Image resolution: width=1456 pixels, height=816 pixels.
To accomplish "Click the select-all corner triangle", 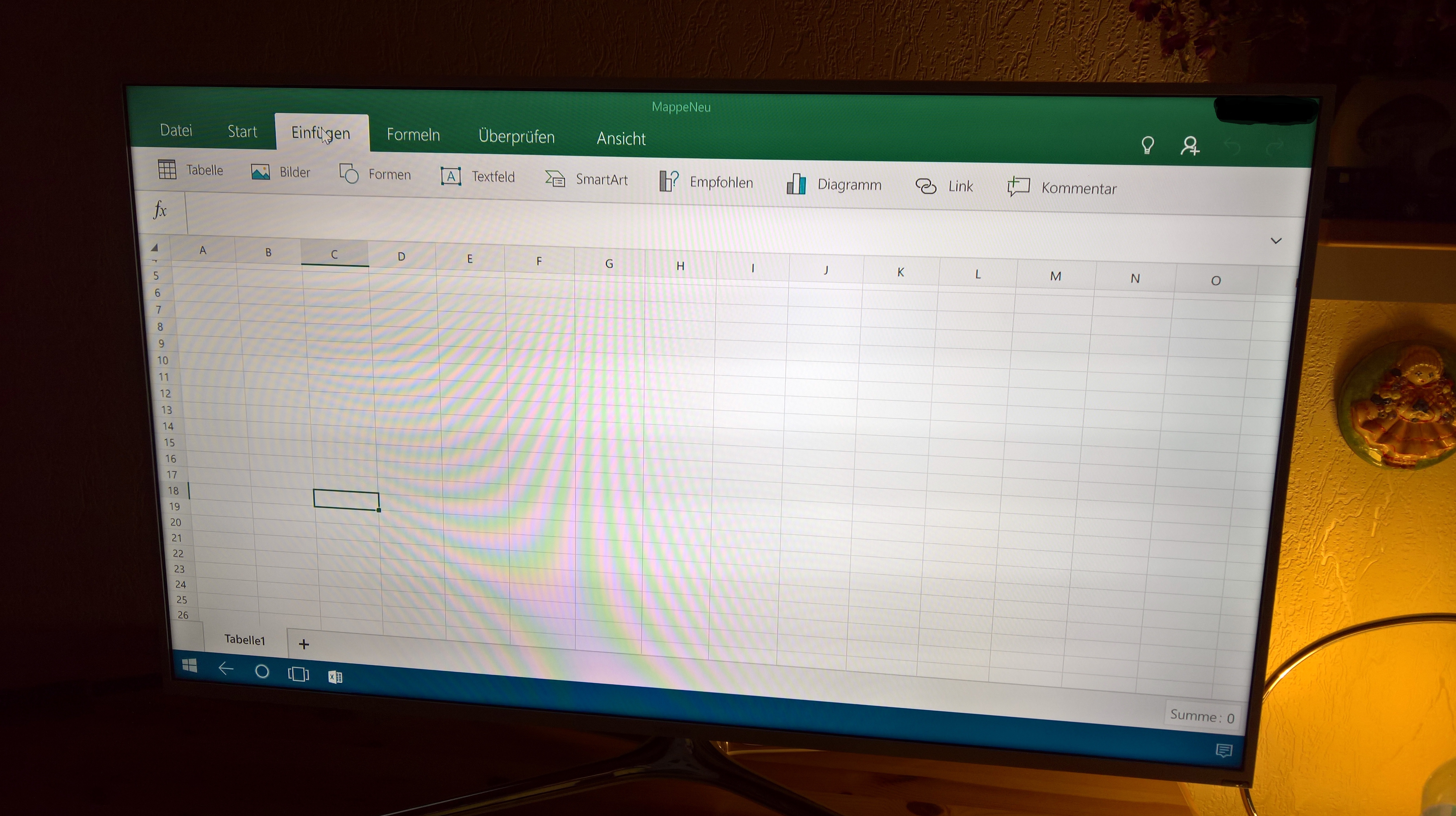I will click(x=154, y=248).
